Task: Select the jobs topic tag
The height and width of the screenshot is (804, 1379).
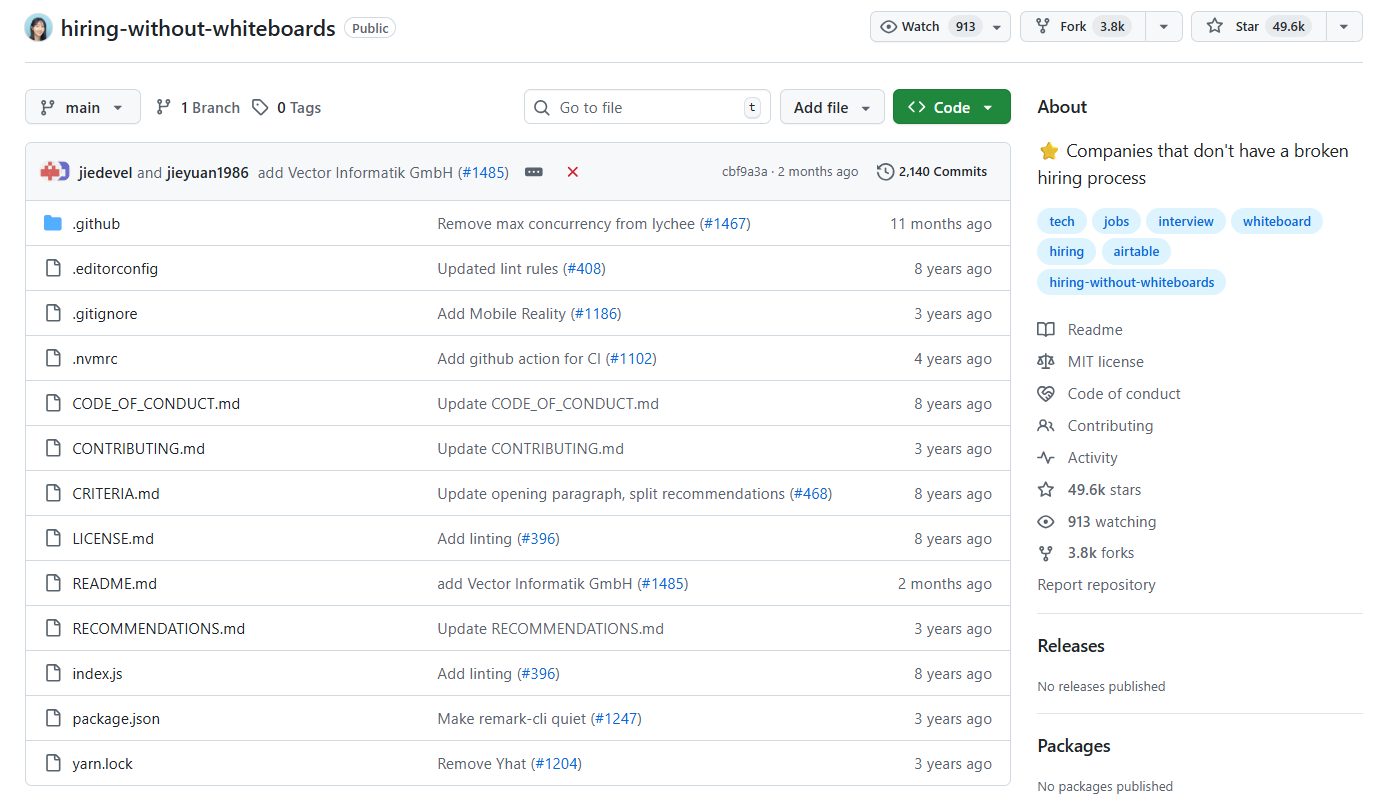Action: click(1116, 221)
